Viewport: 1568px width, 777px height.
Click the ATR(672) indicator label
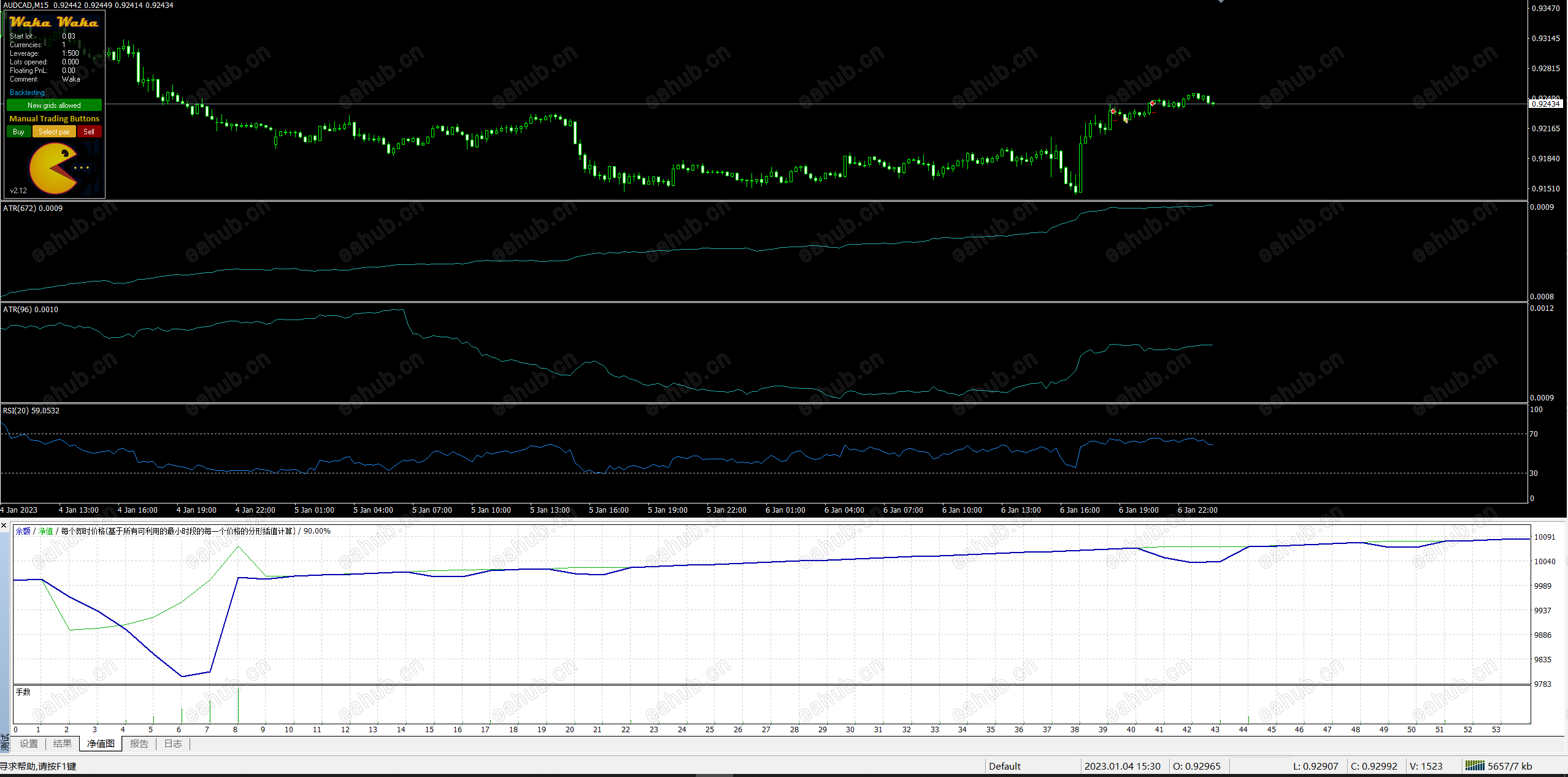(33, 209)
